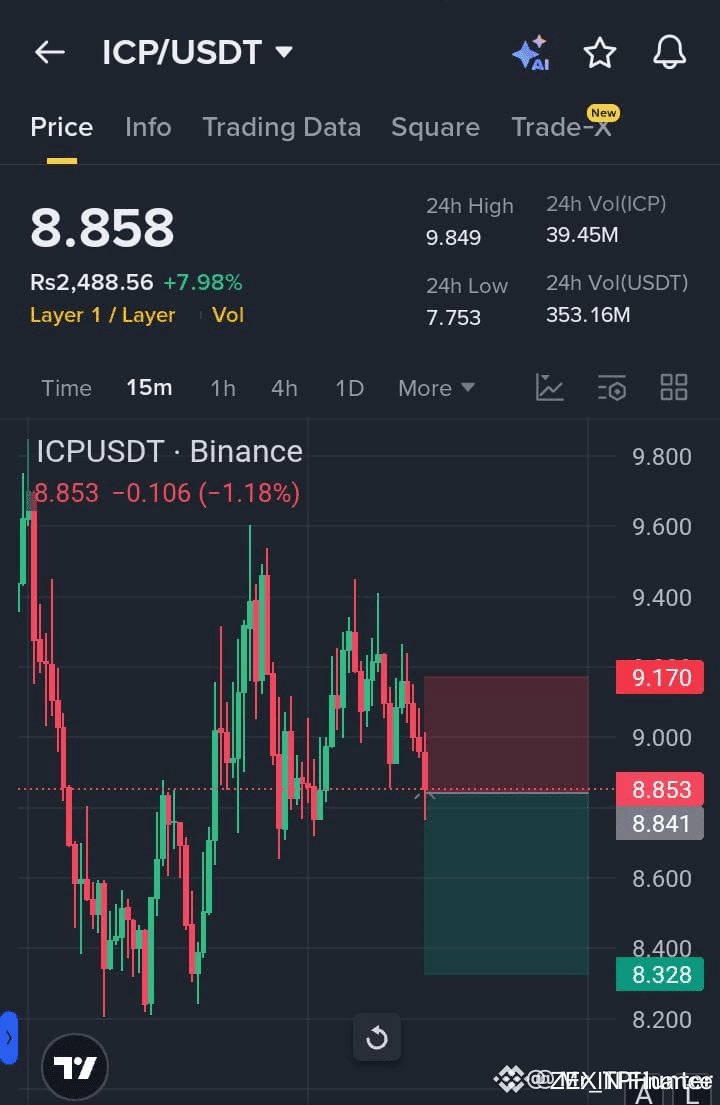Tap the 24h High value 9.849
Screen dimensions: 720x1105
pyautogui.click(x=453, y=237)
